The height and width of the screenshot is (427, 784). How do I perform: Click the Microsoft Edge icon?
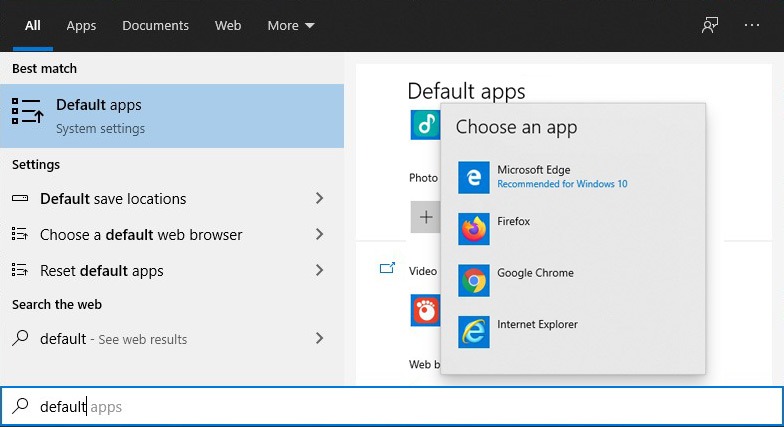[x=474, y=178]
